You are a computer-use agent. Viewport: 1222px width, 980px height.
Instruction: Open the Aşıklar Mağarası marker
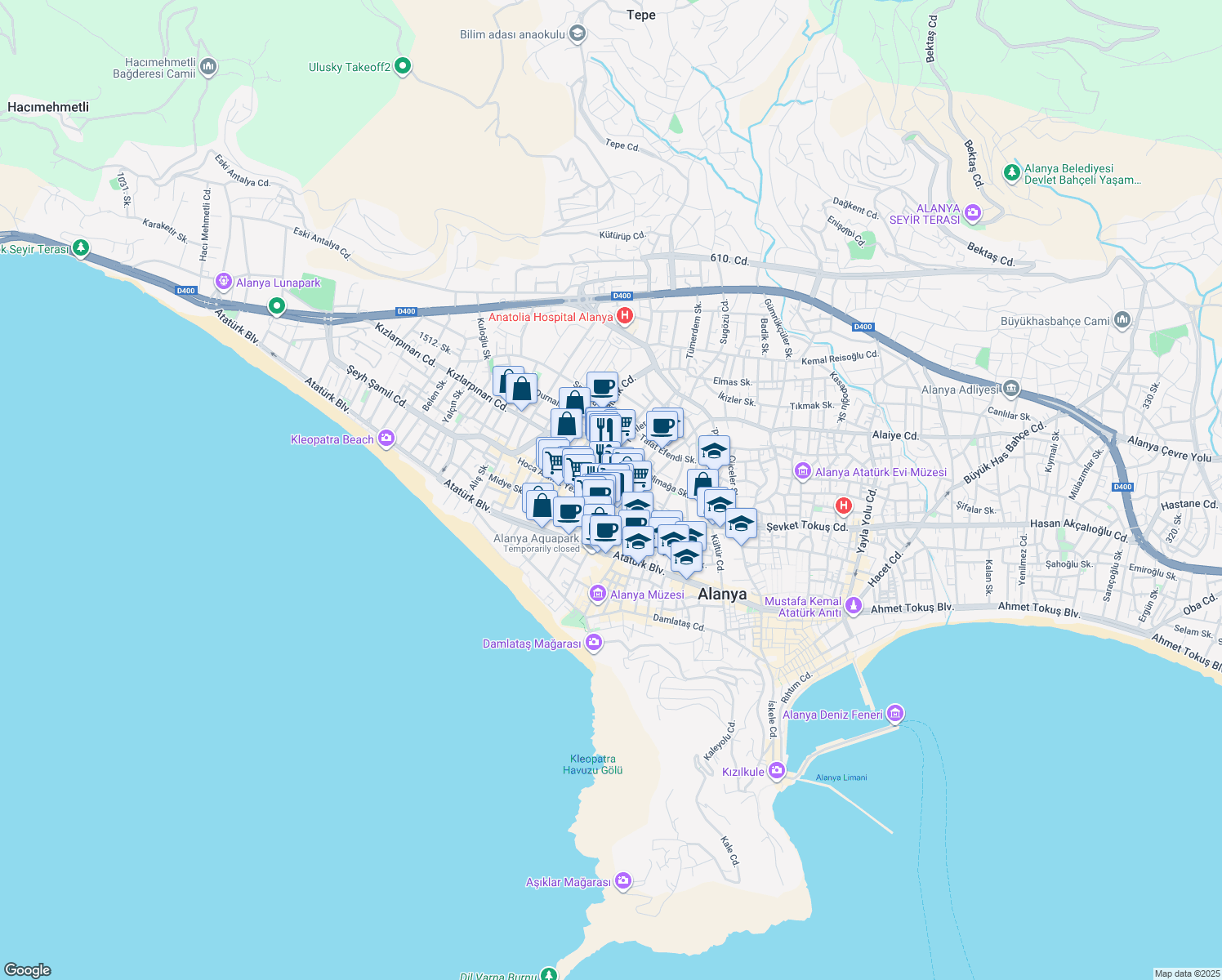pos(624,881)
